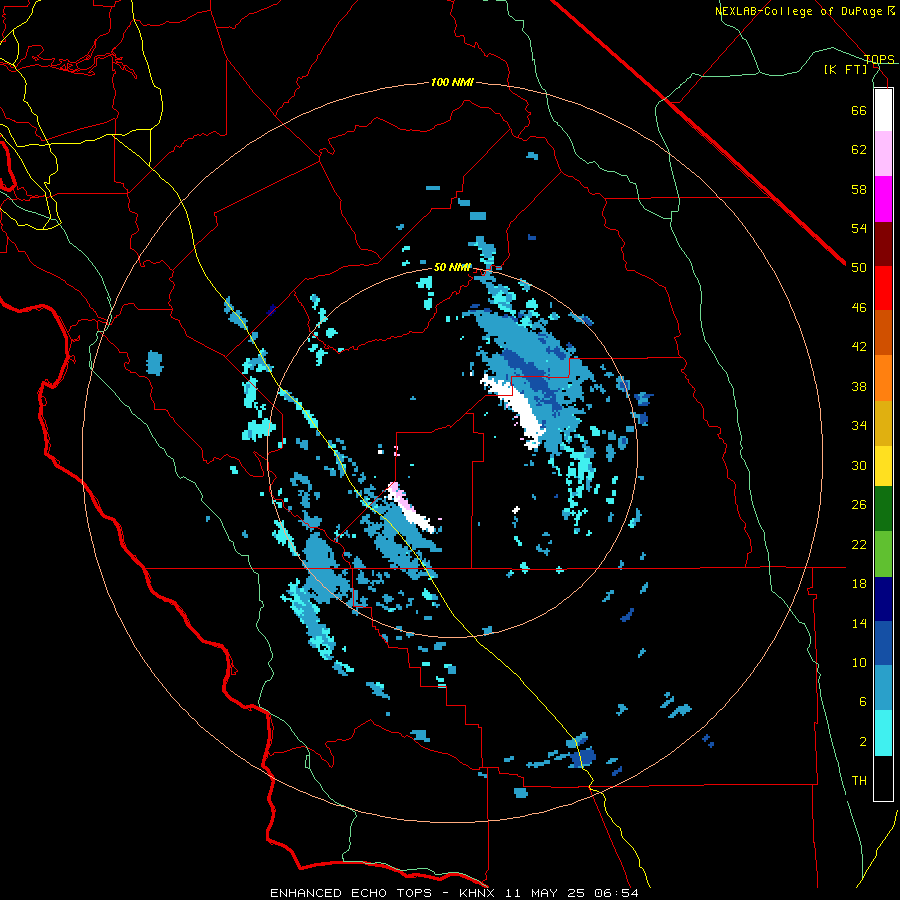The image size is (900, 900).
Task: Choose the navy blue legend swatch
Action: (x=883, y=599)
